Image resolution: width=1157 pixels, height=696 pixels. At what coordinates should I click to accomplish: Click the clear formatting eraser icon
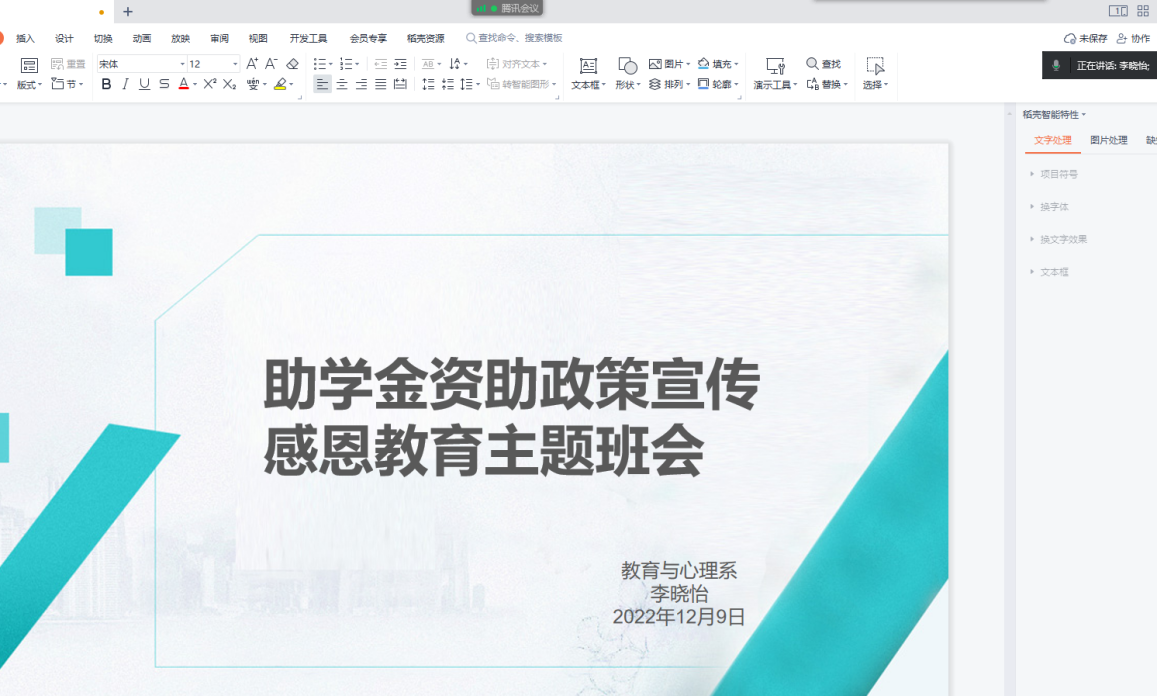(292, 64)
